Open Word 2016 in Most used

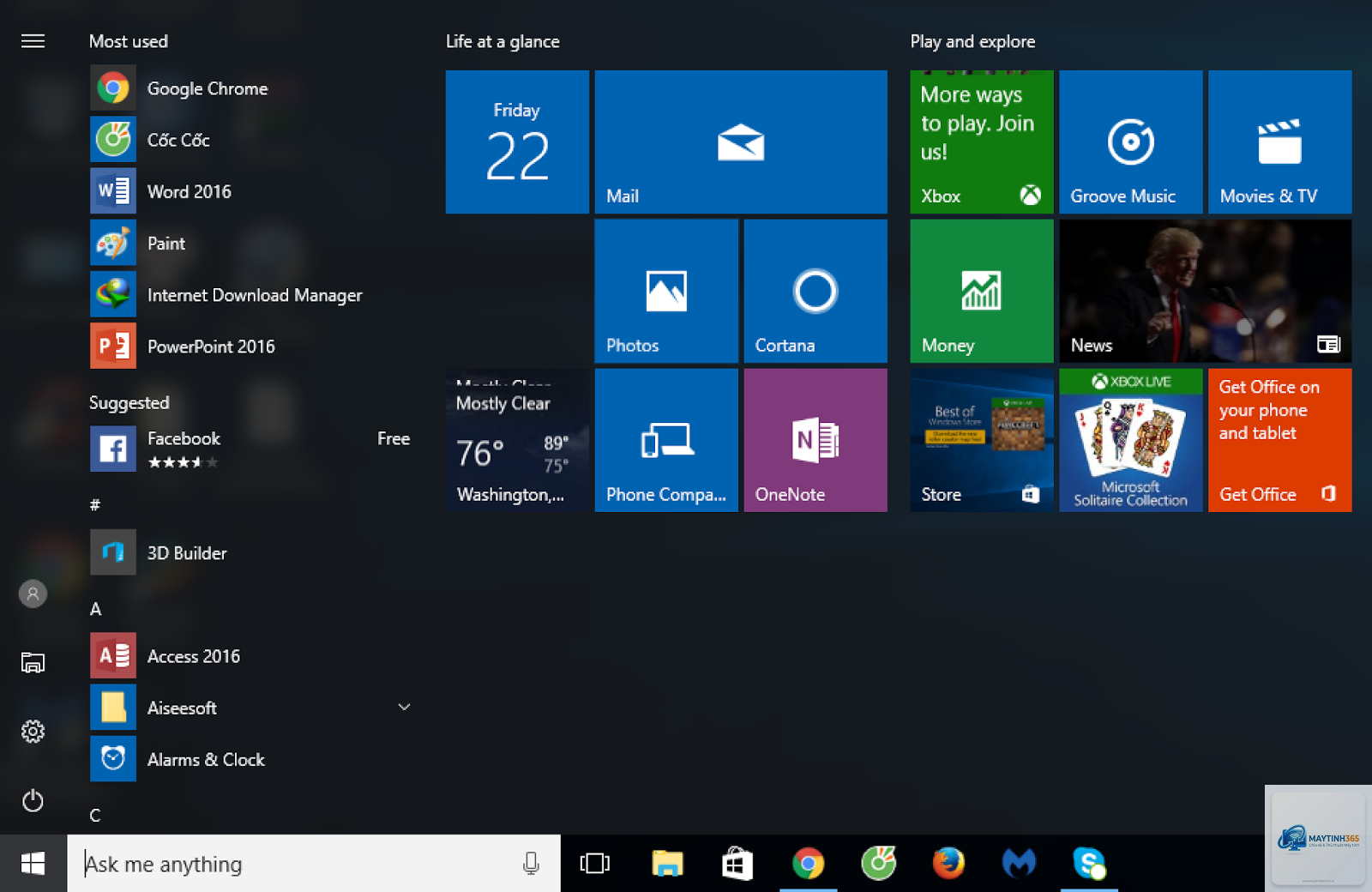tap(250, 191)
